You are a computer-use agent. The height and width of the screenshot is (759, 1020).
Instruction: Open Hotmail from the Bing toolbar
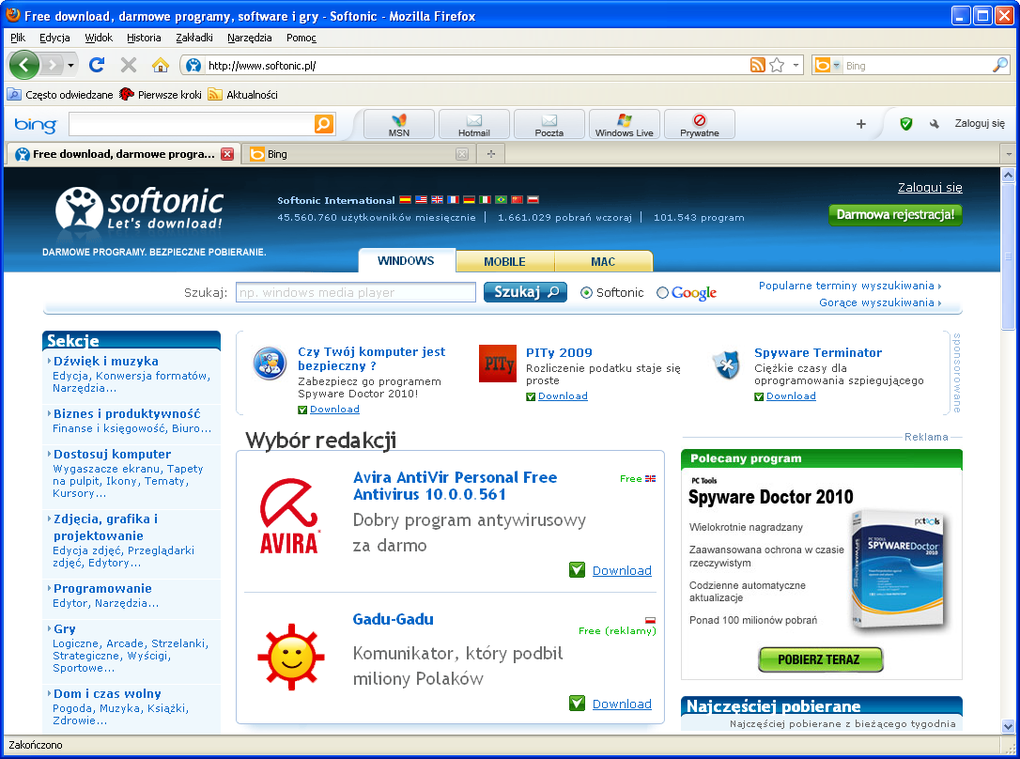[x=474, y=124]
